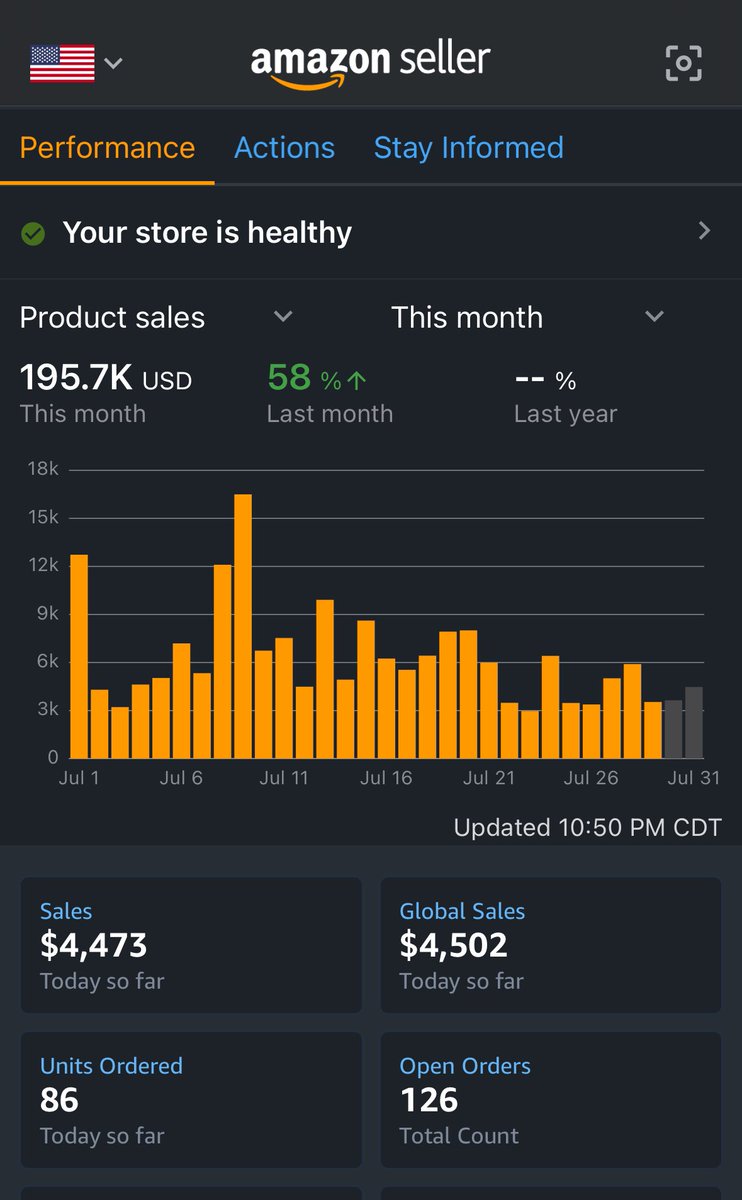
Task: Select the Jul 1 bar in chart
Action: [79, 656]
